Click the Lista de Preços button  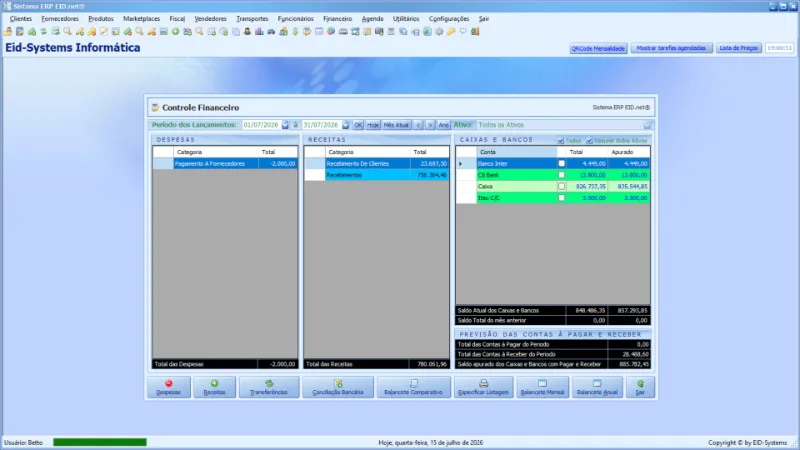pyautogui.click(x=738, y=48)
